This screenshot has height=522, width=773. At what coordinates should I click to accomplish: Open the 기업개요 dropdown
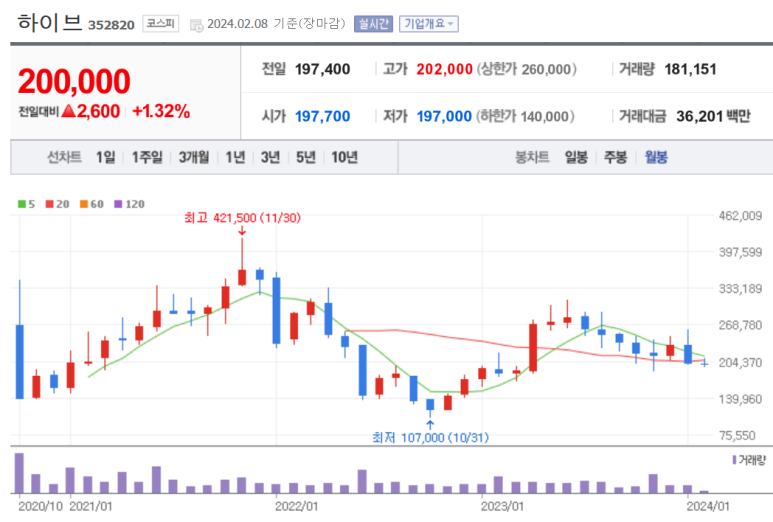[x=428, y=24]
